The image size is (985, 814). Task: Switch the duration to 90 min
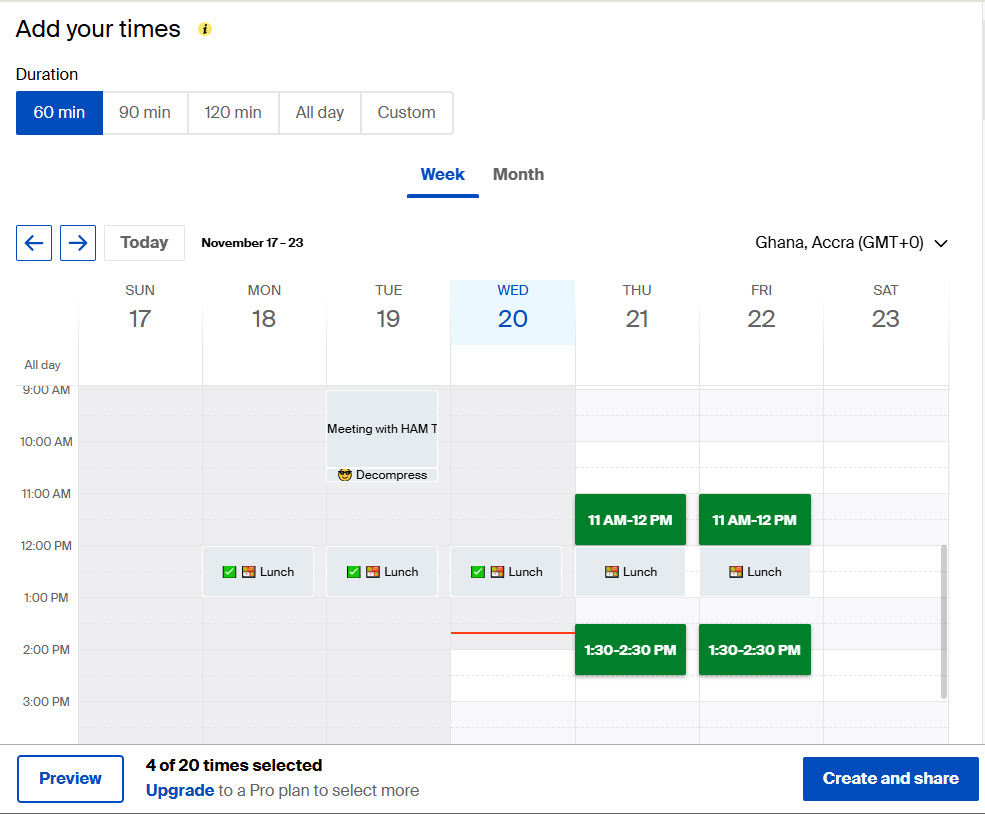(x=144, y=112)
